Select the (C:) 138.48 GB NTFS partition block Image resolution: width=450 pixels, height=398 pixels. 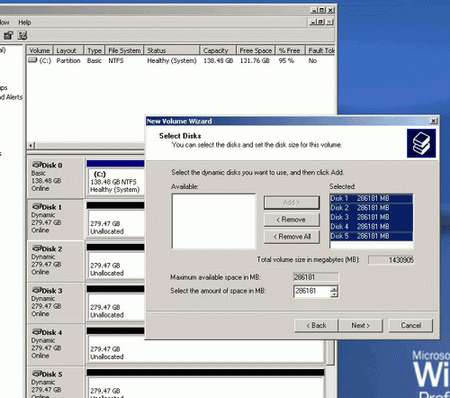click(115, 182)
